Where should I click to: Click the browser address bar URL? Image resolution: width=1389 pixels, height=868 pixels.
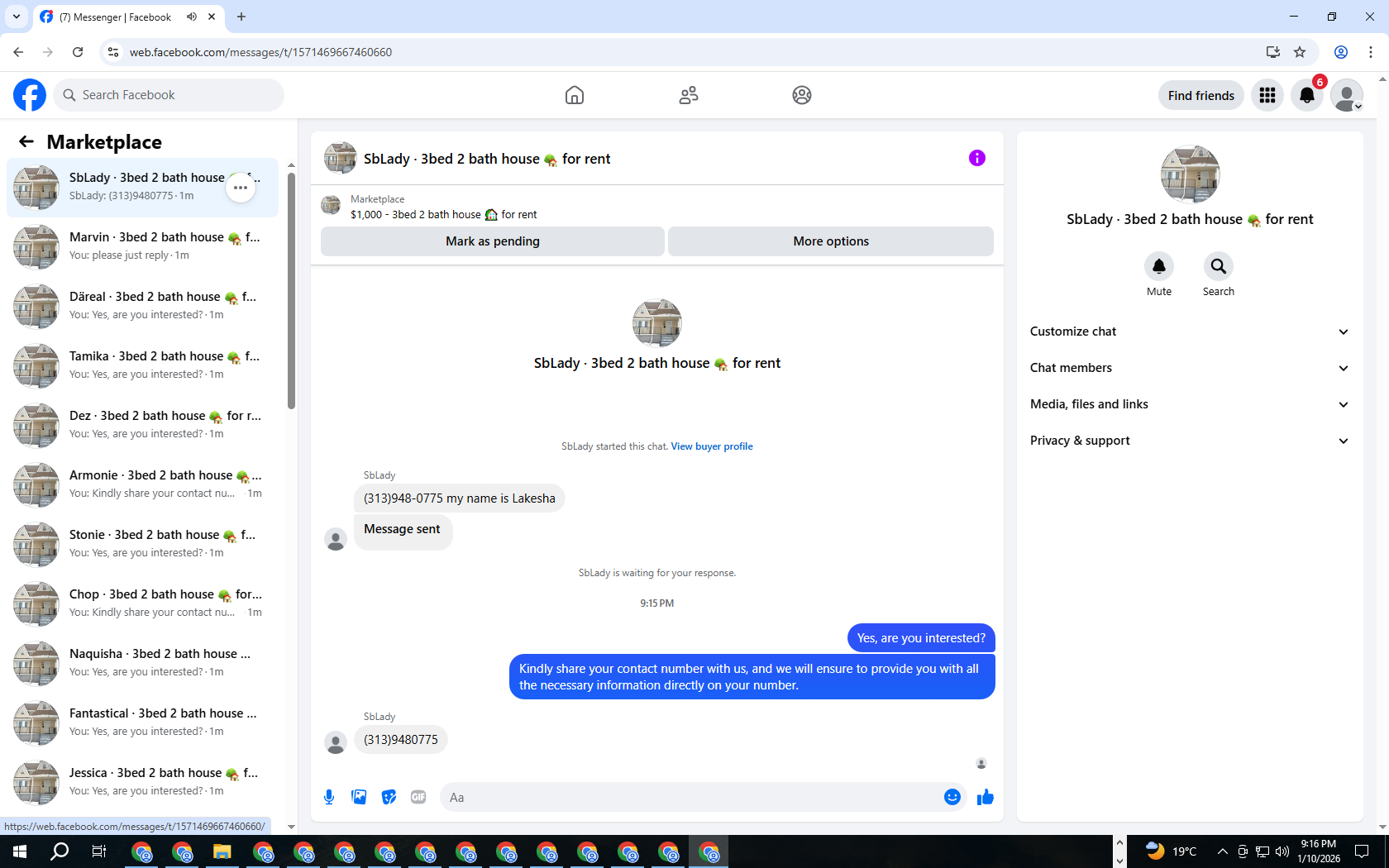(260, 52)
